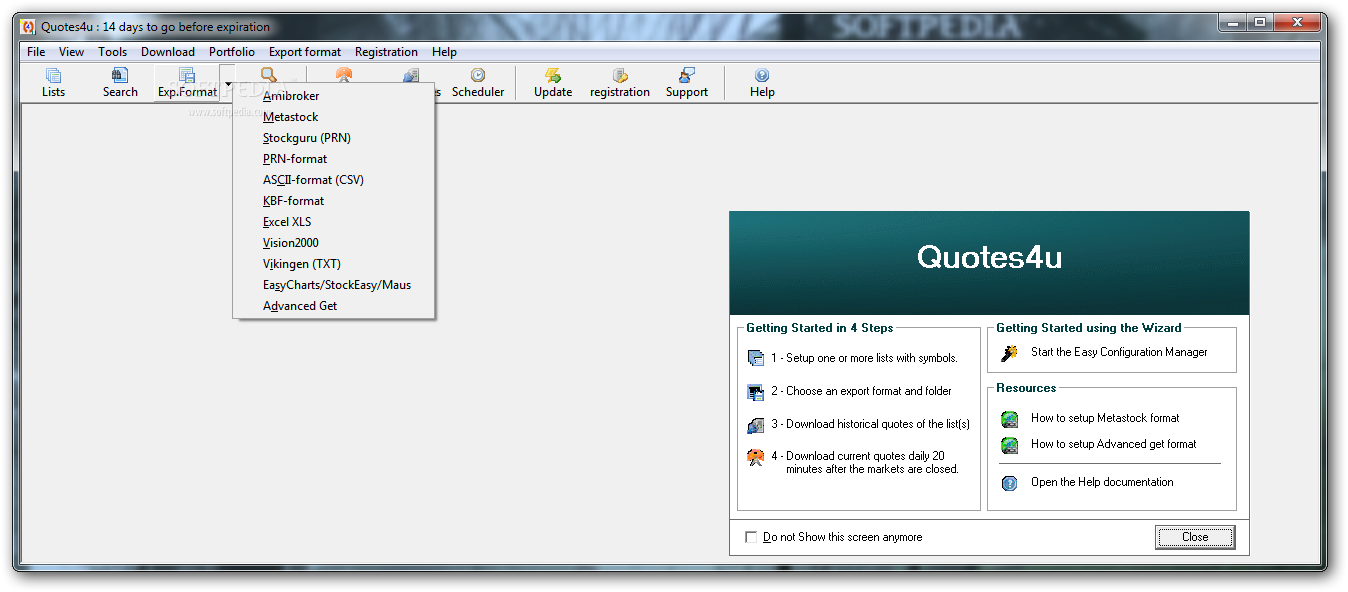Click the step 4 current quotes icon
The height and width of the screenshot is (592, 1348).
point(756,458)
